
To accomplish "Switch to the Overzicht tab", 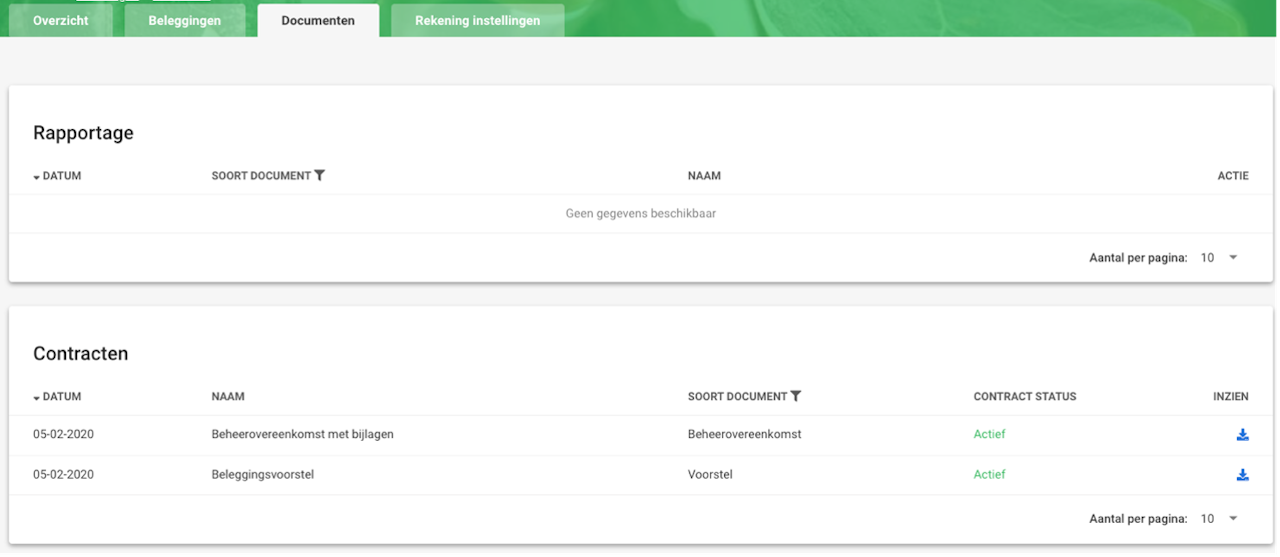I will (x=60, y=21).
